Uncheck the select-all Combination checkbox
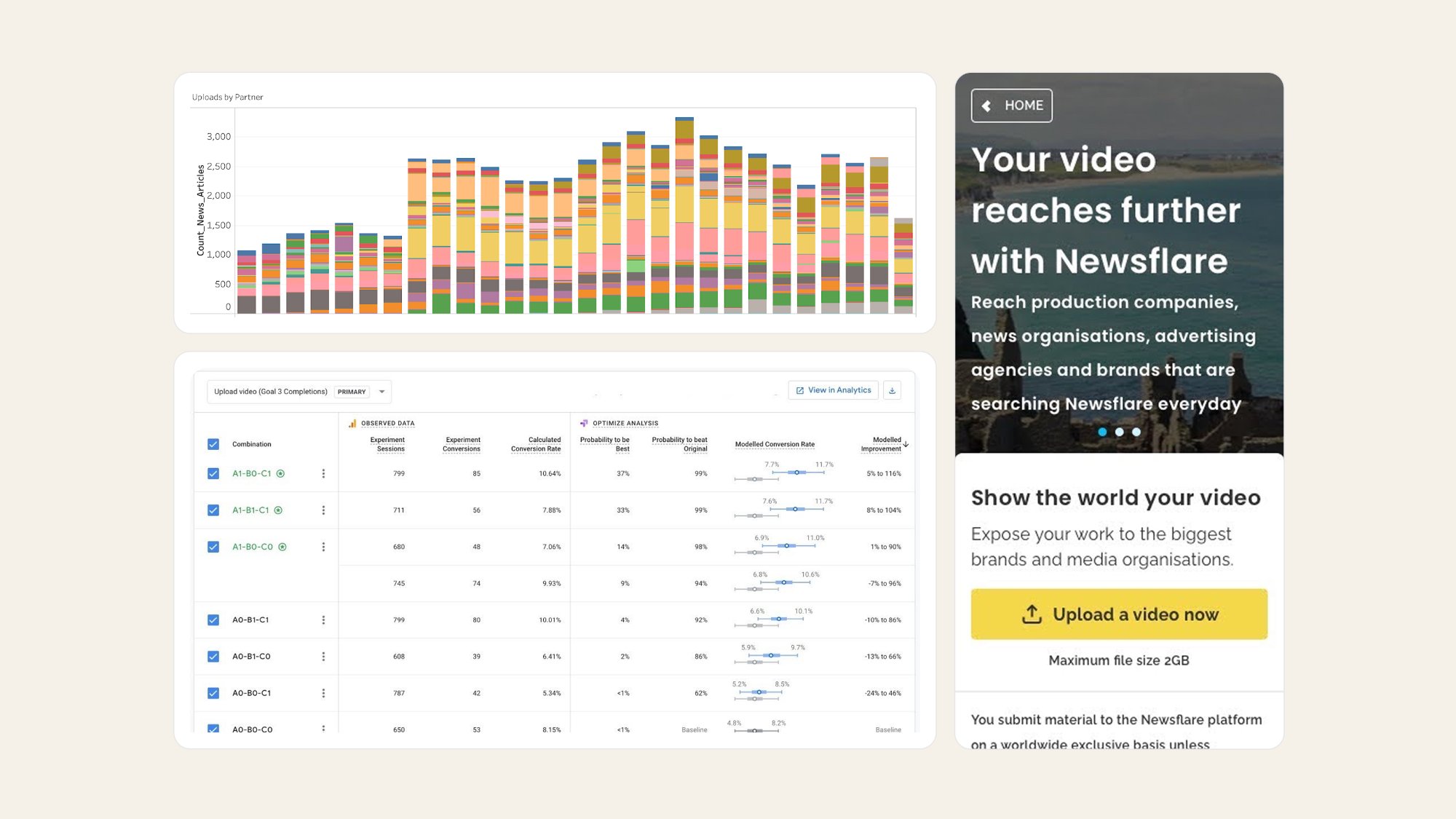This screenshot has width=1456, height=819. click(213, 444)
